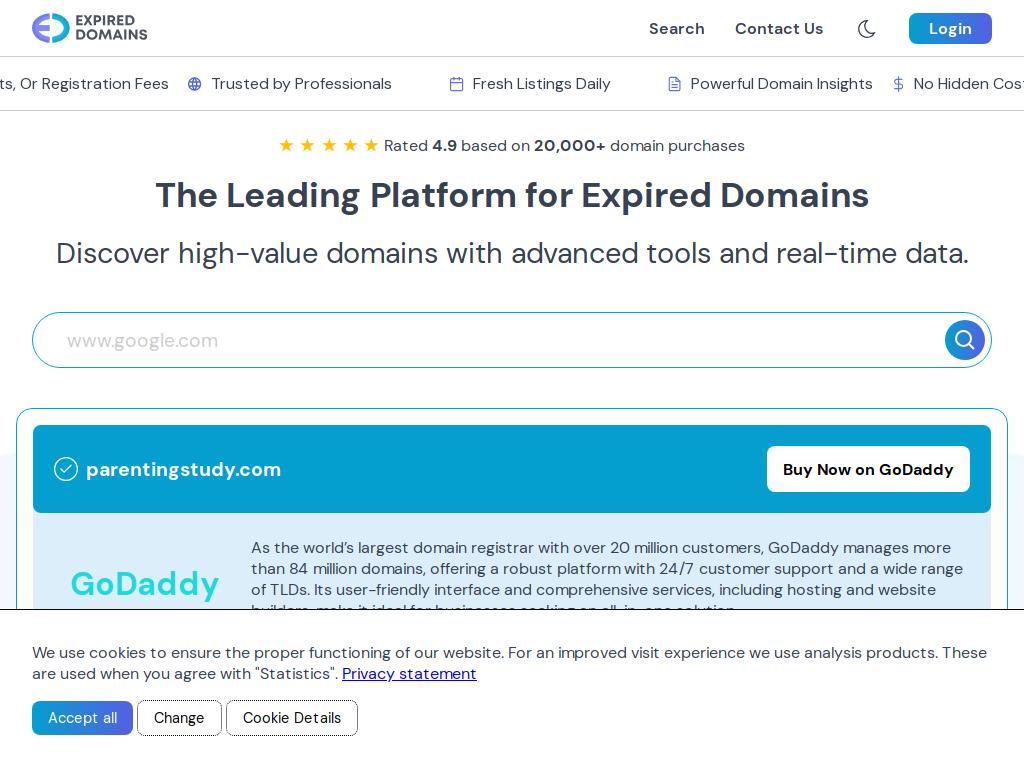1024x768 pixels.
Task: Click the five-star rating
Action: point(328,145)
